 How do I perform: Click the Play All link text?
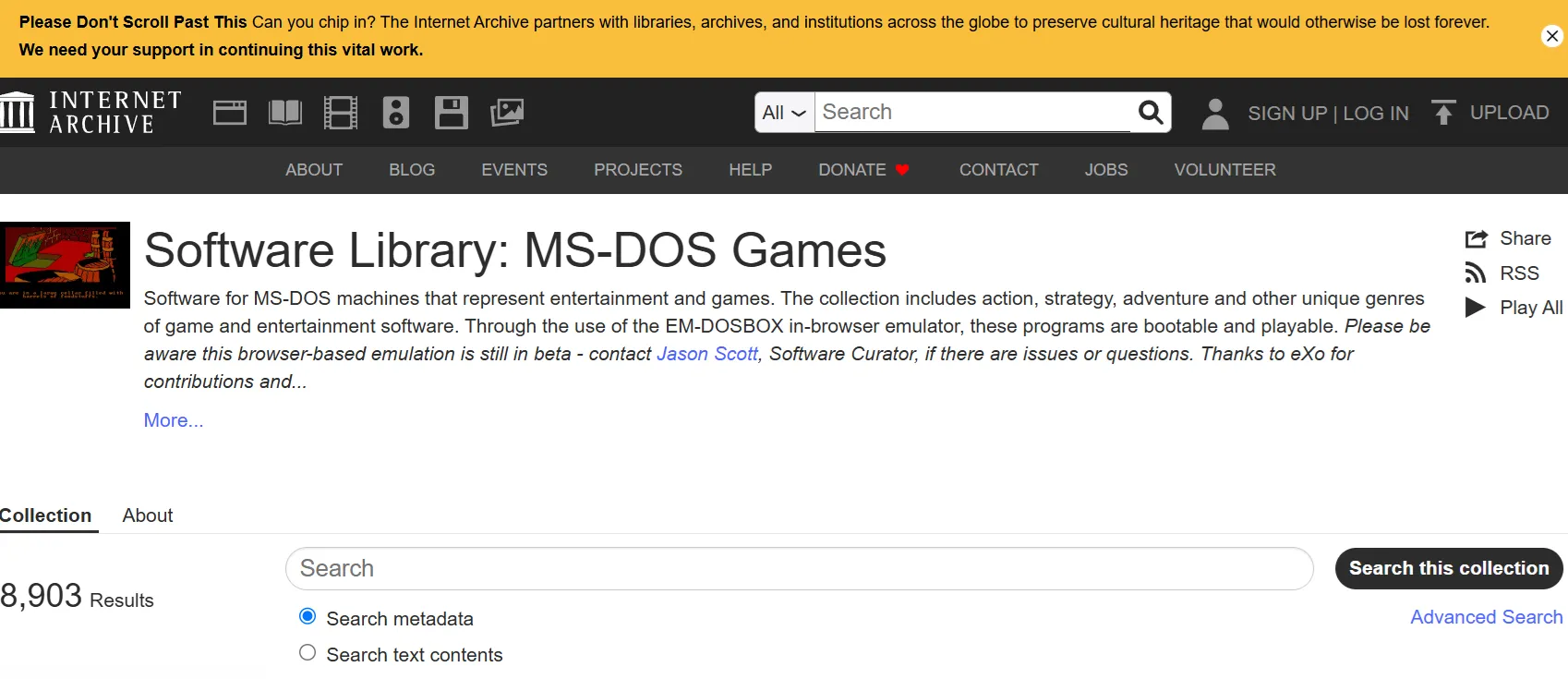[x=1532, y=308]
